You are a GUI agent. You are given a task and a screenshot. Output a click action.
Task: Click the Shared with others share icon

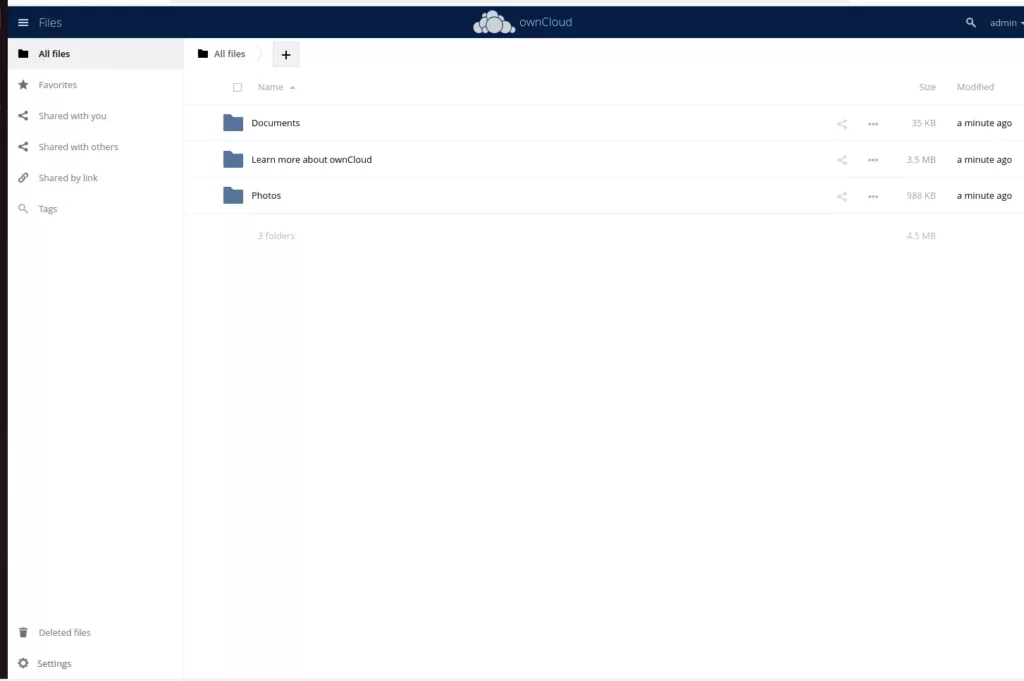click(24, 147)
